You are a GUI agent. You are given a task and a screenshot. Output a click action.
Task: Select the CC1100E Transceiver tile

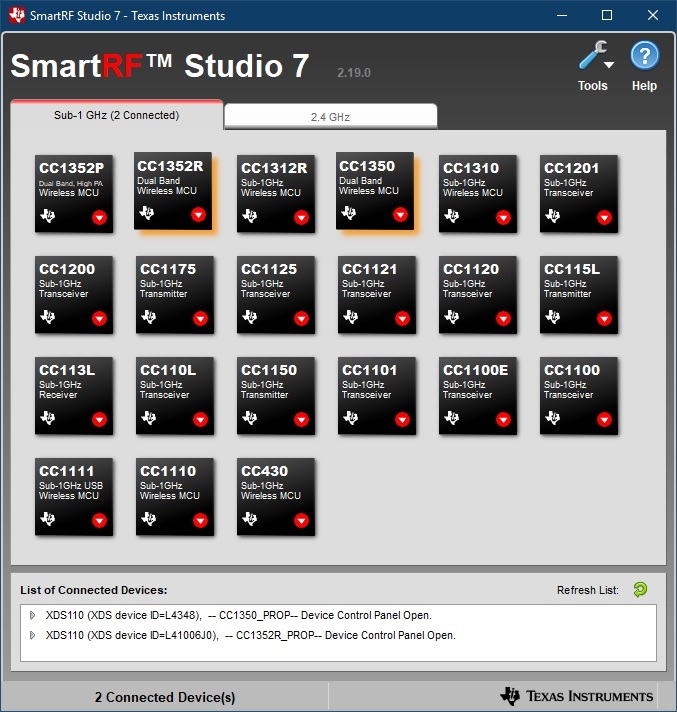478,396
